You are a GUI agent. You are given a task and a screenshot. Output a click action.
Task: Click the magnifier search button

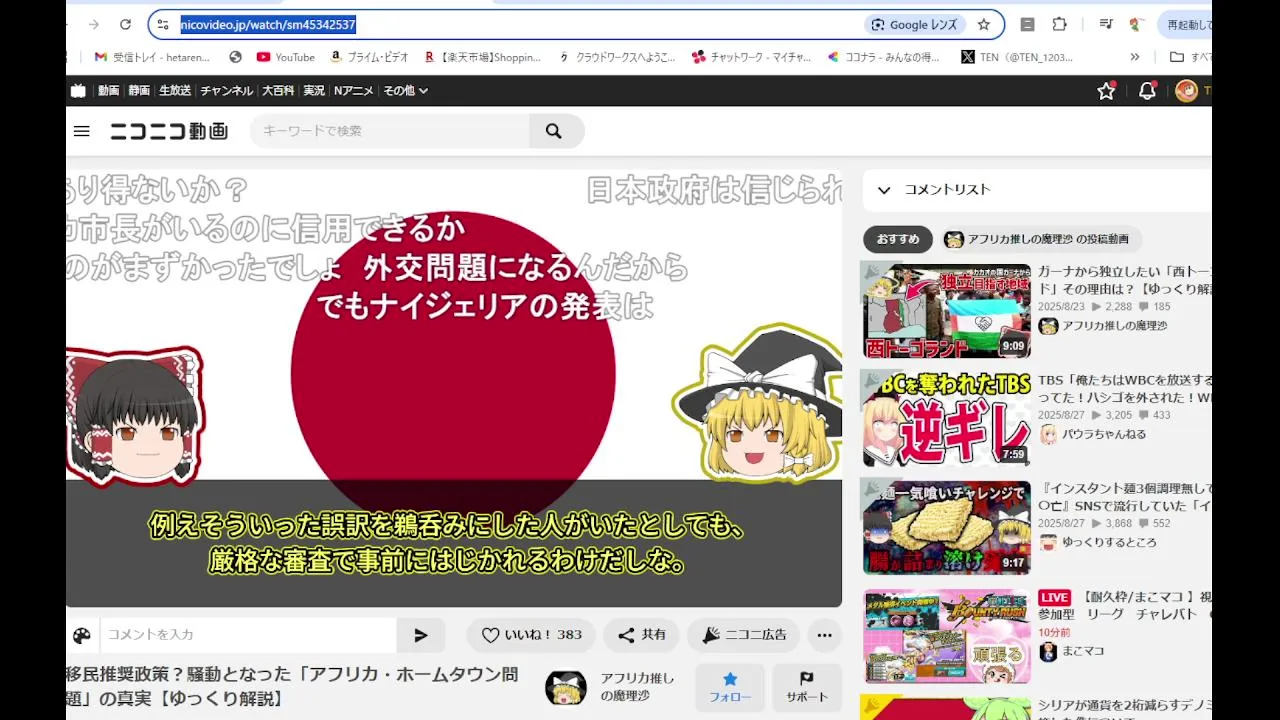click(554, 131)
